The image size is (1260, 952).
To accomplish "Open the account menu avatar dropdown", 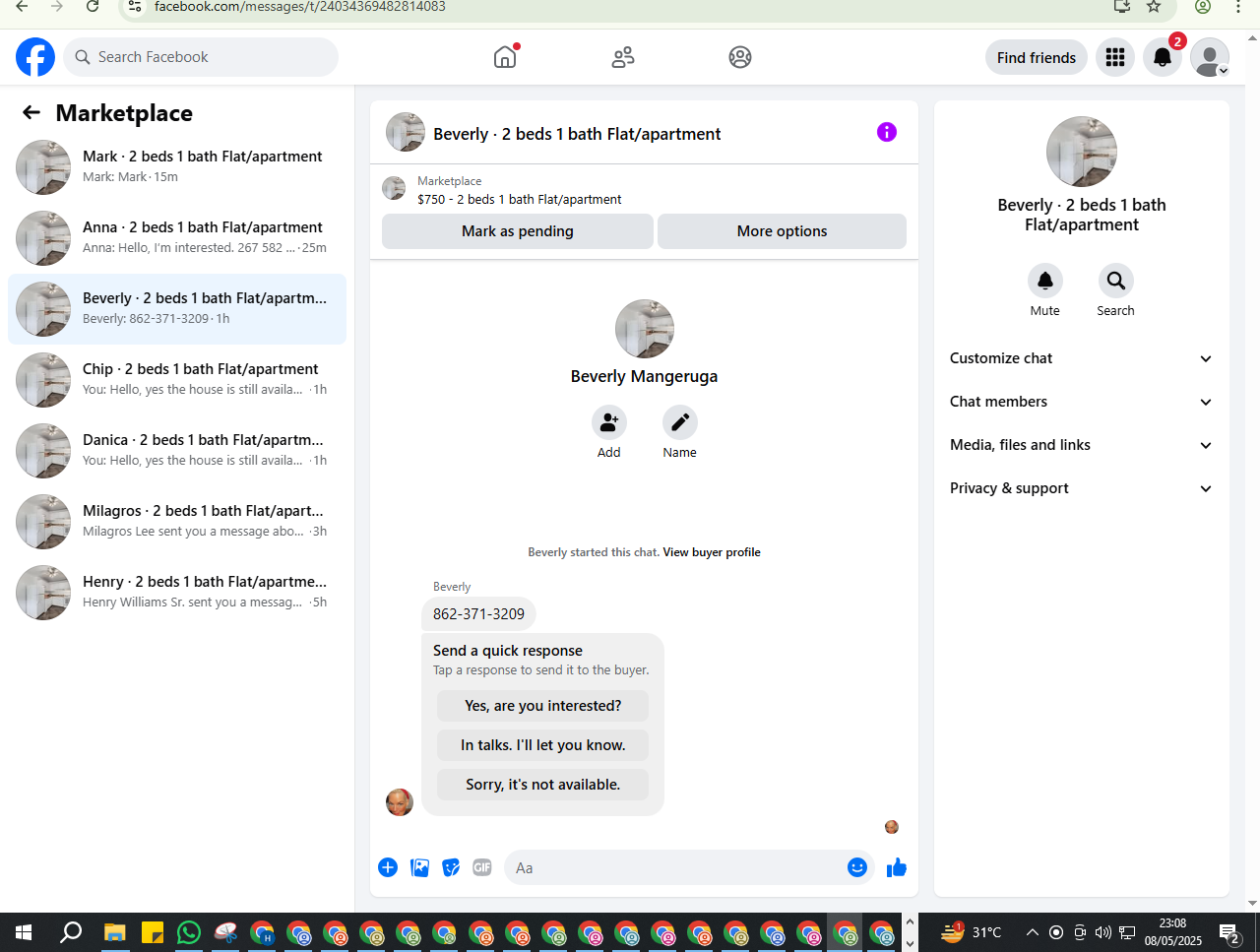I will (1210, 57).
